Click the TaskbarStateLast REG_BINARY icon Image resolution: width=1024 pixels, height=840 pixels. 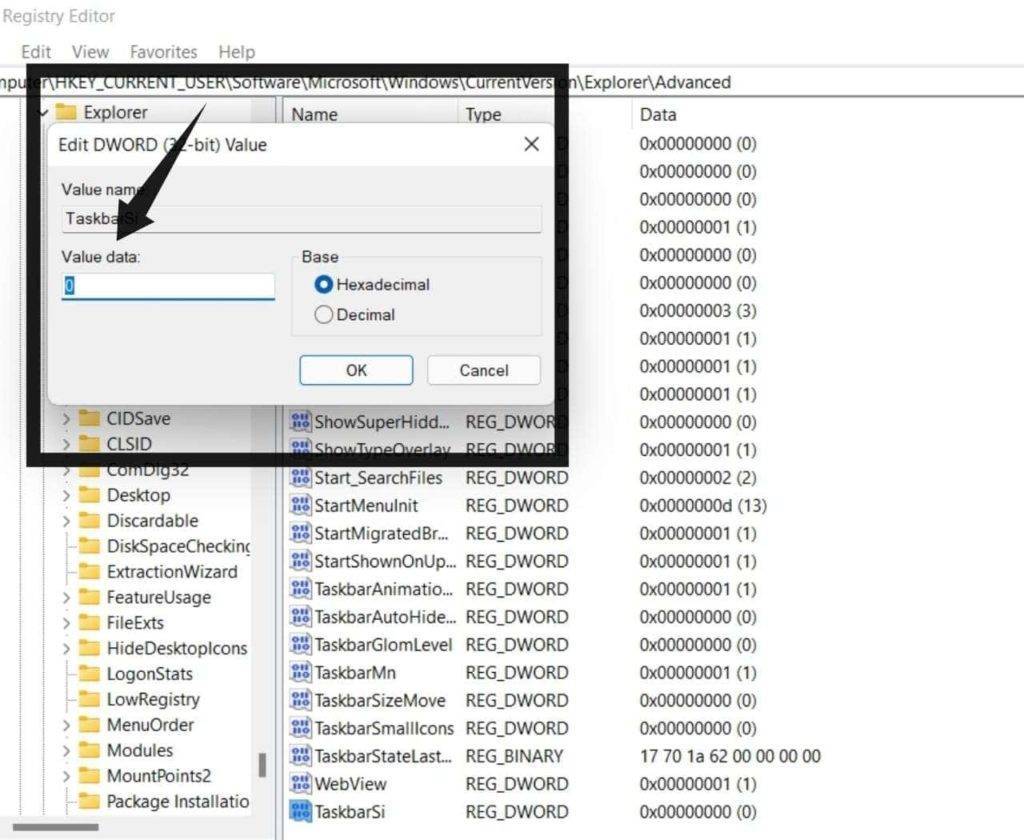tap(299, 756)
